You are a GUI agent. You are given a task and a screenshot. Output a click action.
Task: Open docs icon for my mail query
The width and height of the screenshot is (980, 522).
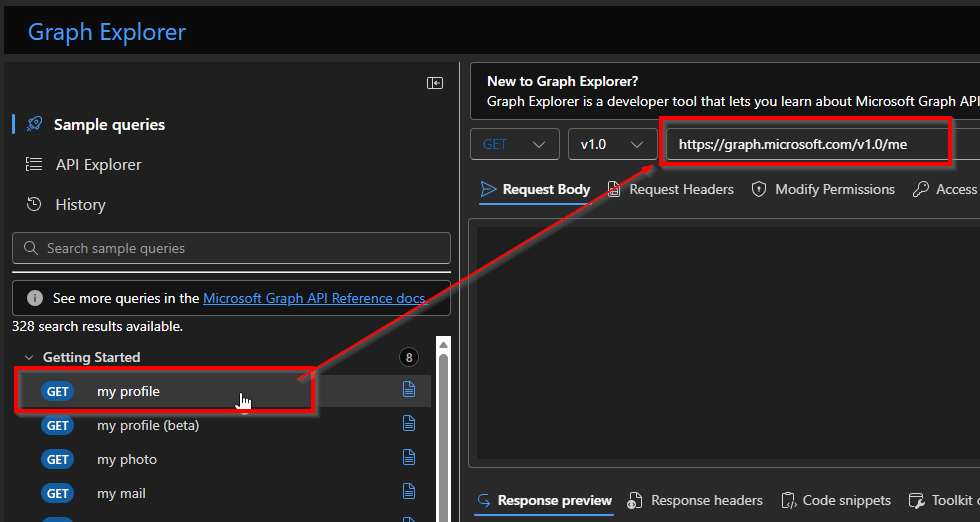click(x=409, y=492)
